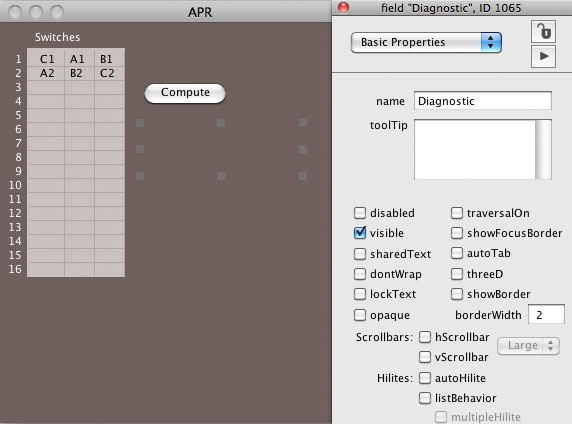The height and width of the screenshot is (424, 572).
Task: Select the C1 cell in the Switches table
Action: [x=47, y=59]
